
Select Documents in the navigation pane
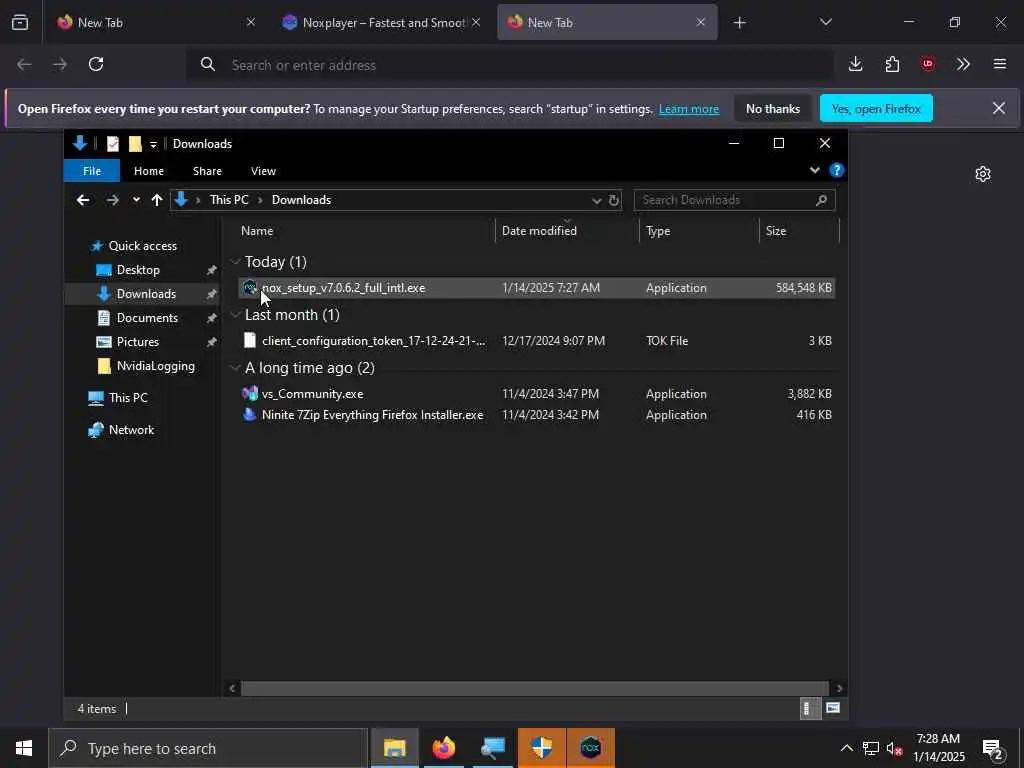tap(147, 318)
